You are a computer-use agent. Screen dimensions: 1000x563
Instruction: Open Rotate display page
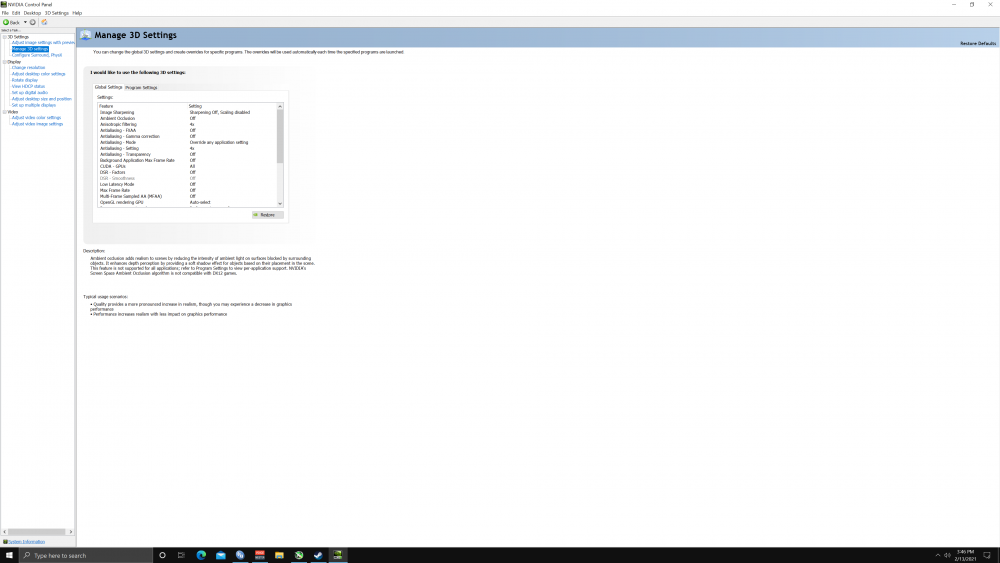coord(25,80)
